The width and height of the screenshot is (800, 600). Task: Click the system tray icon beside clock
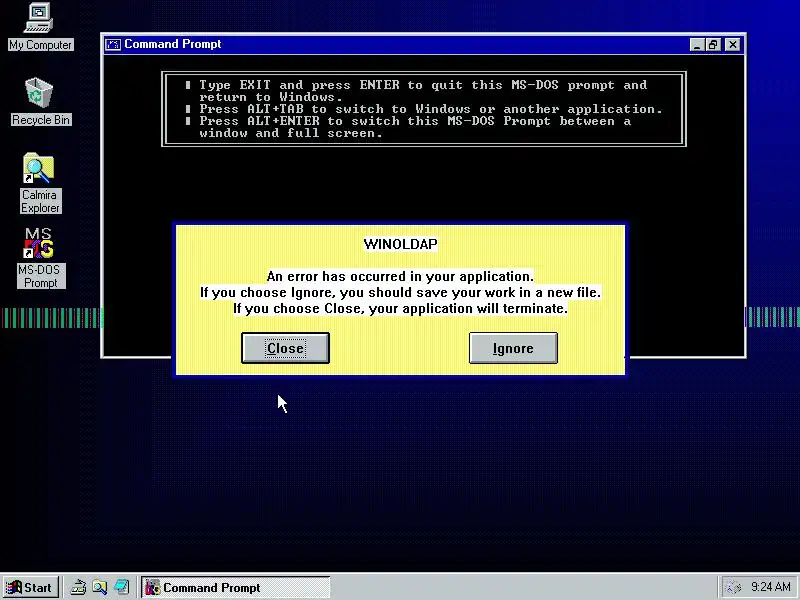pyautogui.click(x=733, y=587)
